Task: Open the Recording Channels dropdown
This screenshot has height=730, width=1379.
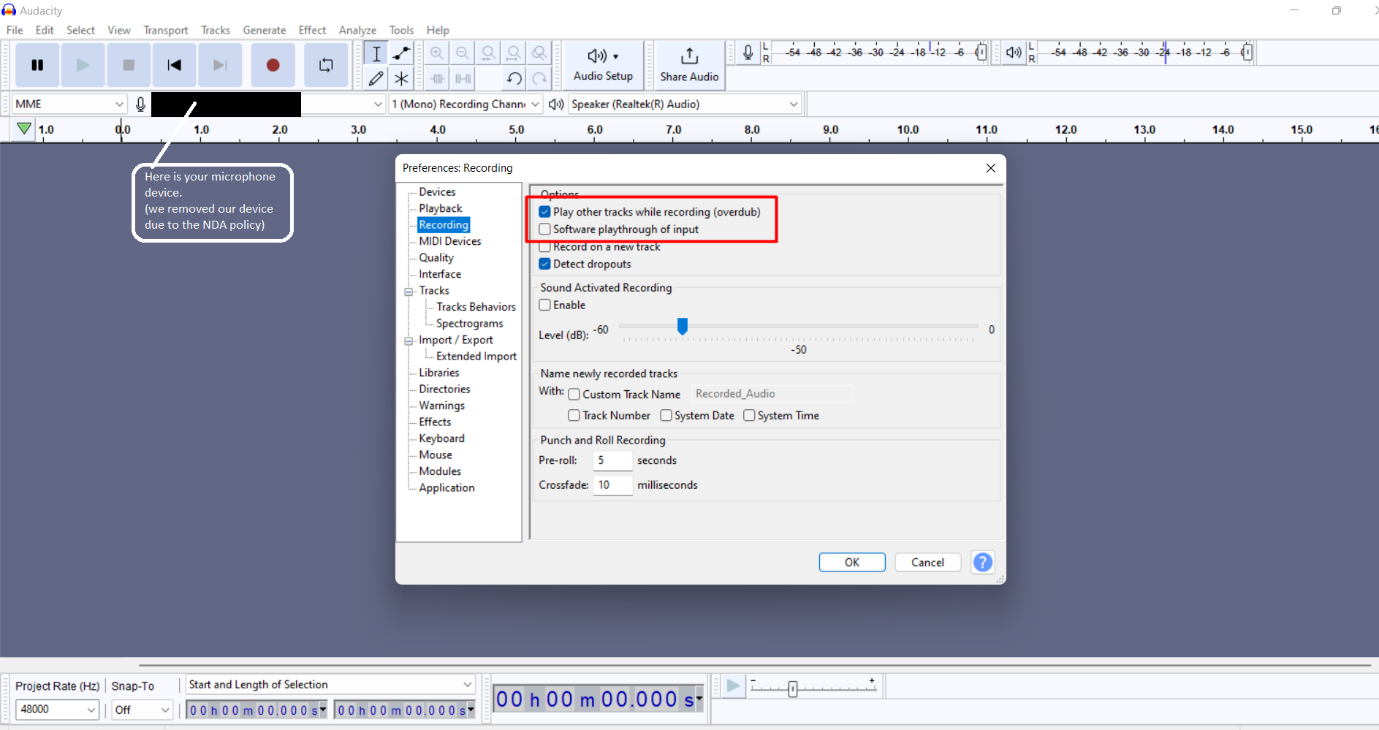Action: 465,104
